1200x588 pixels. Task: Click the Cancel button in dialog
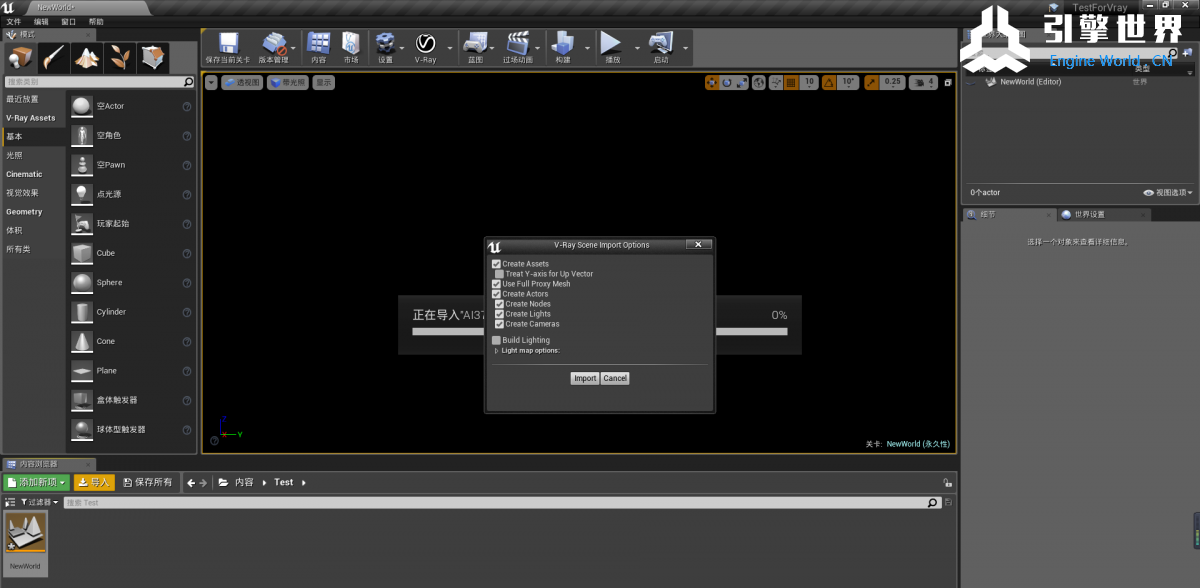(x=615, y=378)
